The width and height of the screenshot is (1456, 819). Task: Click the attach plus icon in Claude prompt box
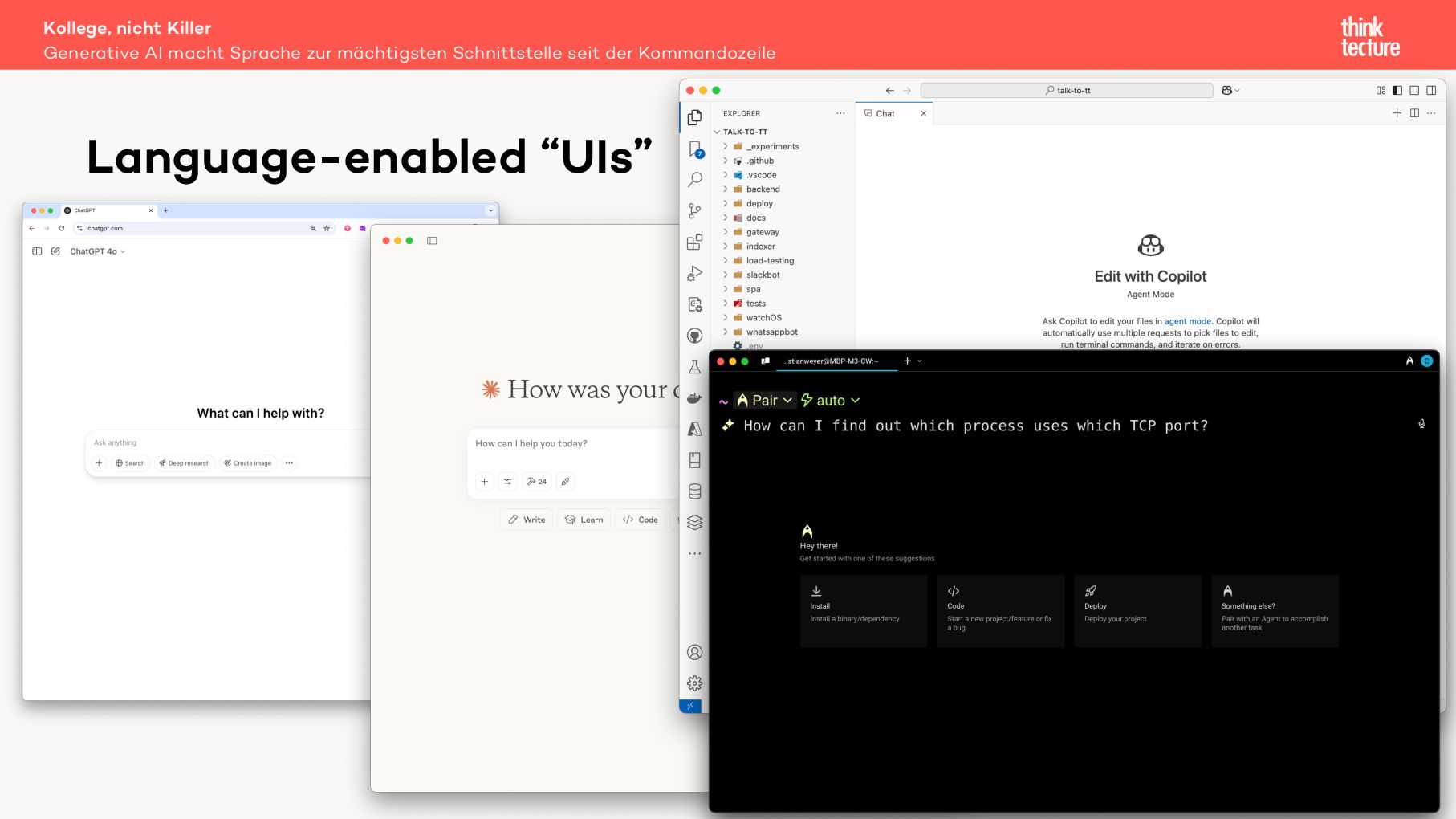coord(484,481)
